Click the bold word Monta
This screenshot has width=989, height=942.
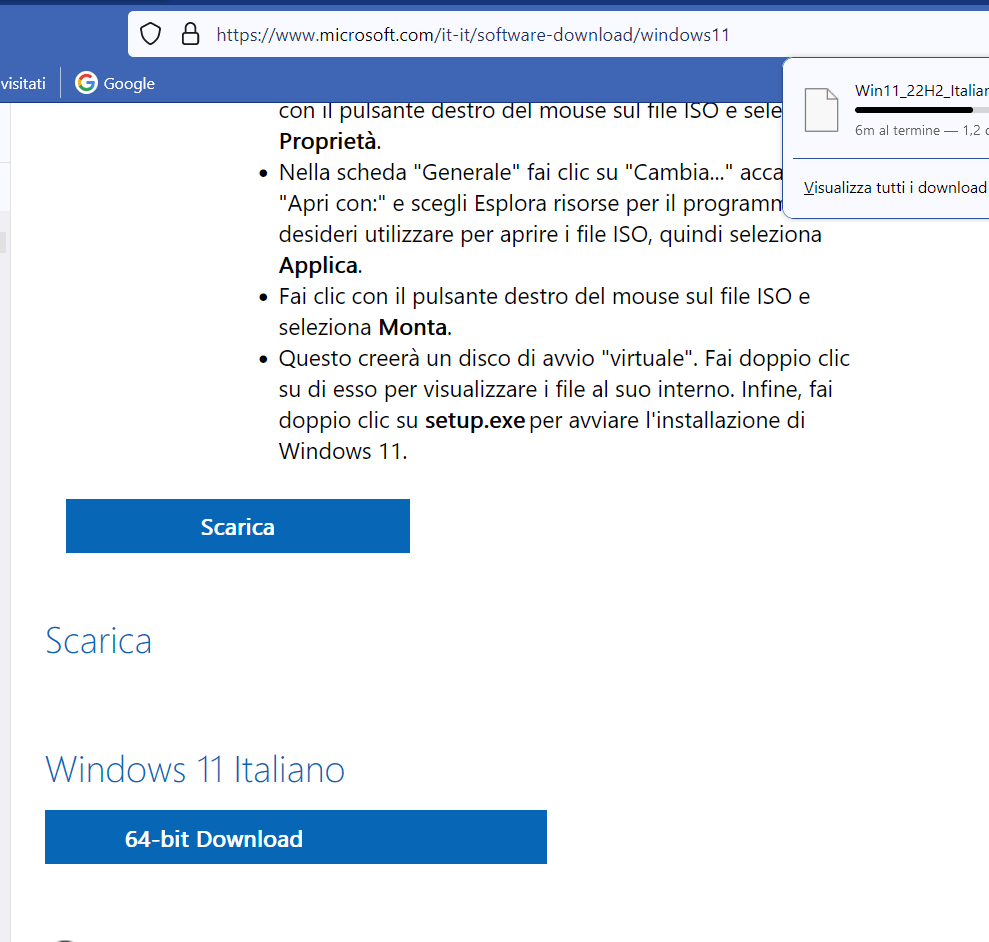click(413, 327)
